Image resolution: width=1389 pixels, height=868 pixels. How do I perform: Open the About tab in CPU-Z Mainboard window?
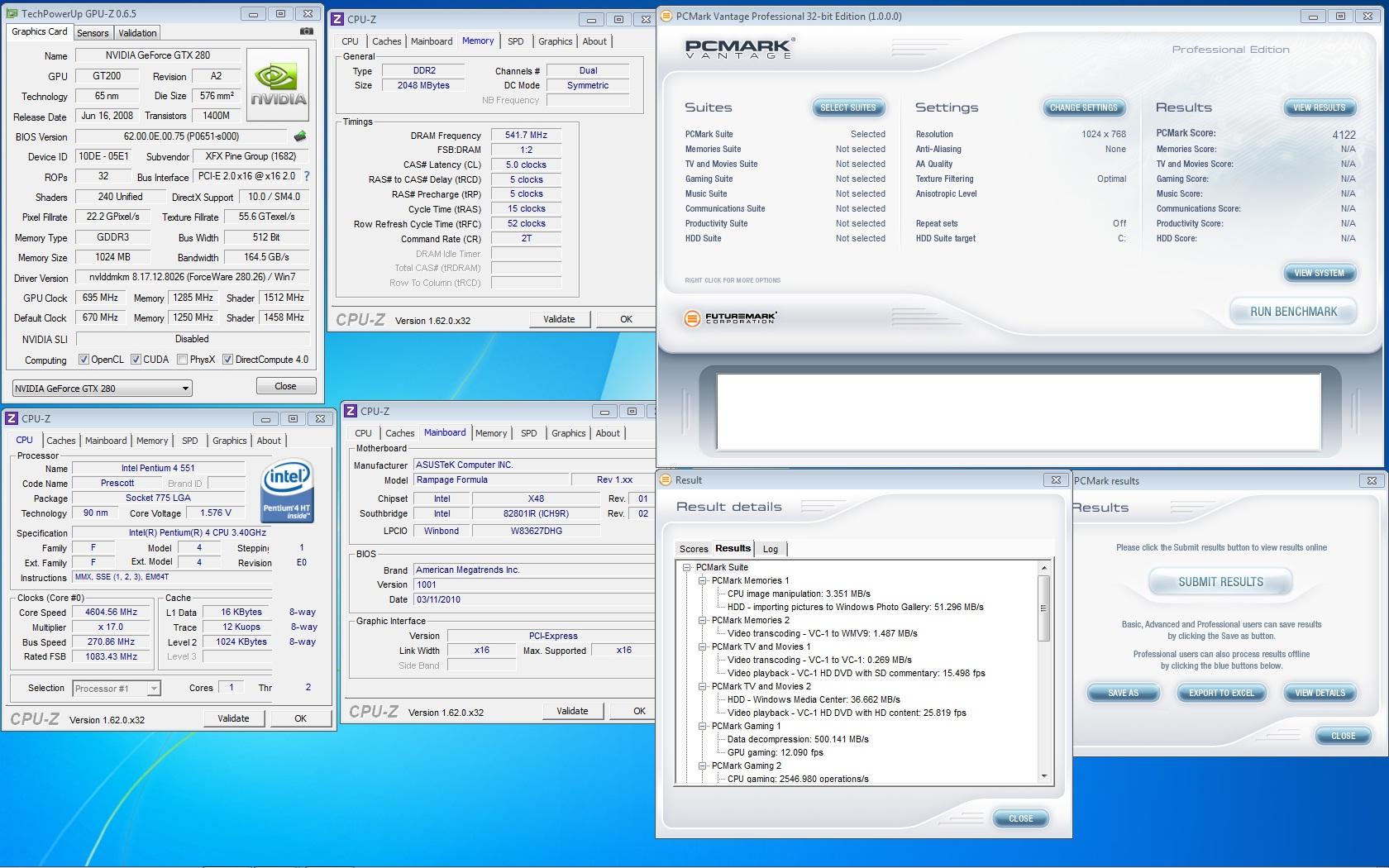[608, 433]
